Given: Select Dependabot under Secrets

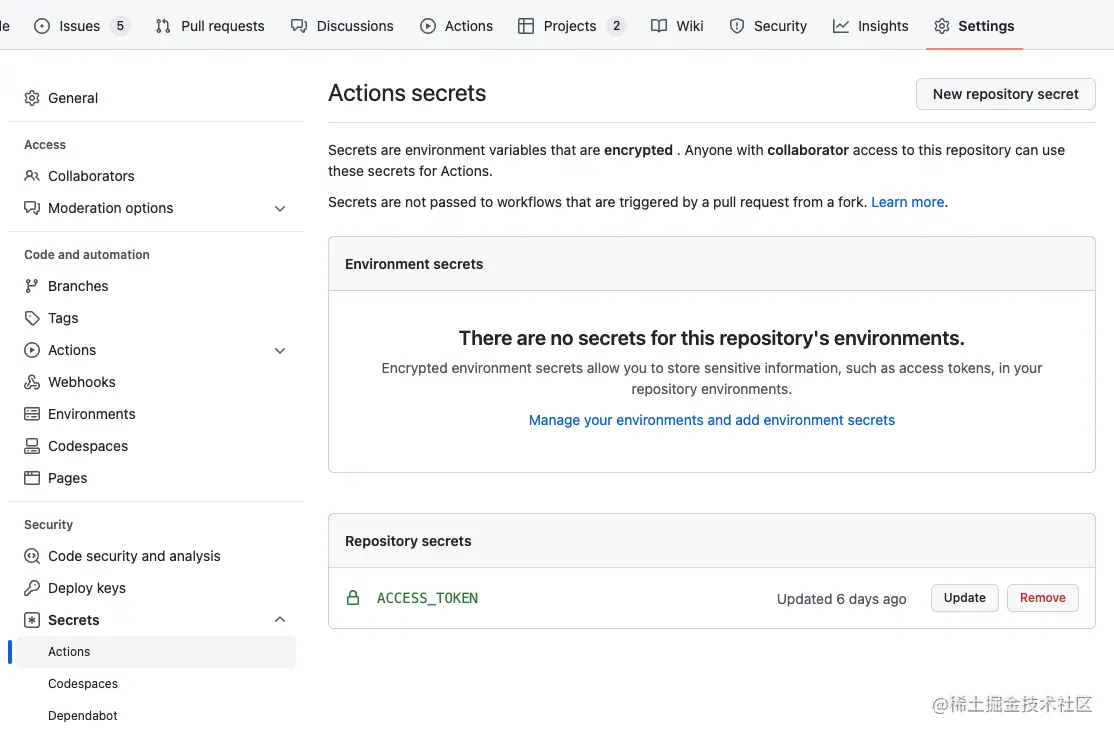Looking at the screenshot, I should pyautogui.click(x=83, y=716).
